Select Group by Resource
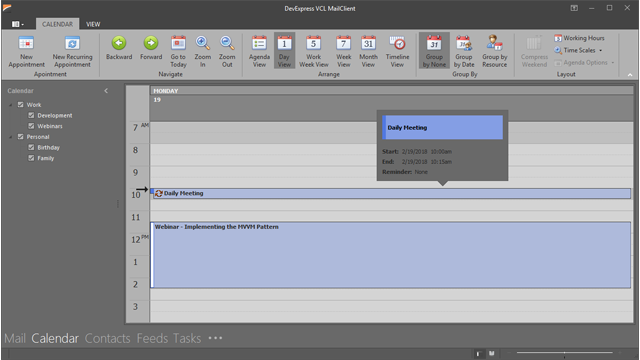The image size is (640, 360). [x=494, y=51]
